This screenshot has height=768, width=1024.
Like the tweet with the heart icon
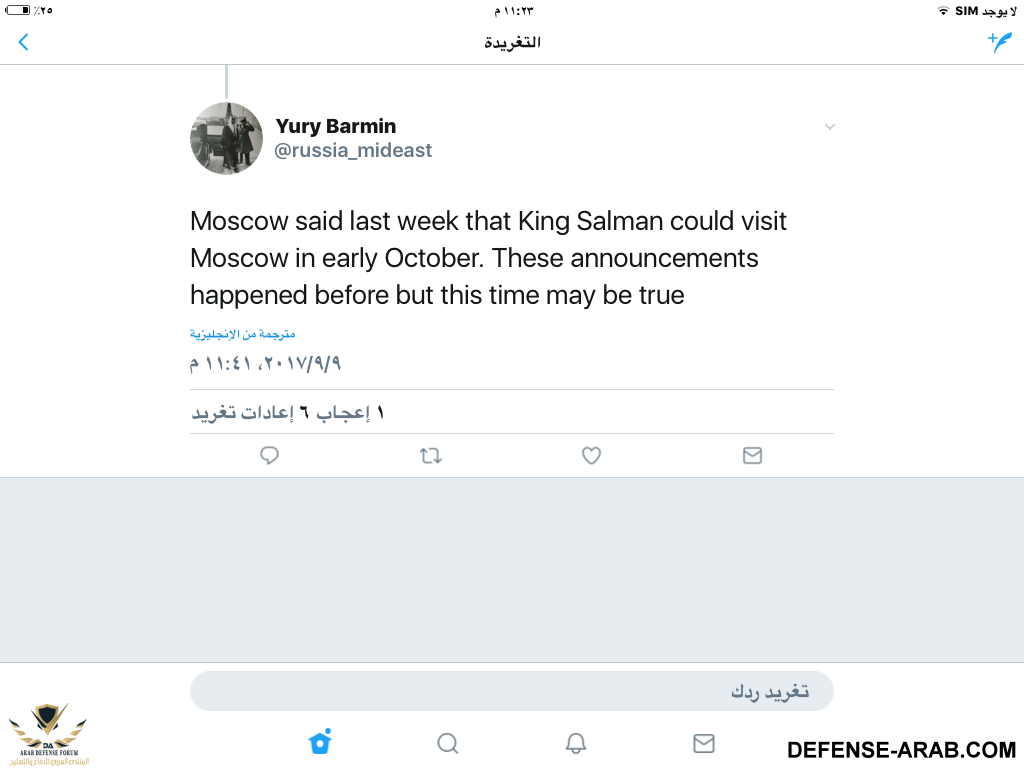(x=591, y=455)
